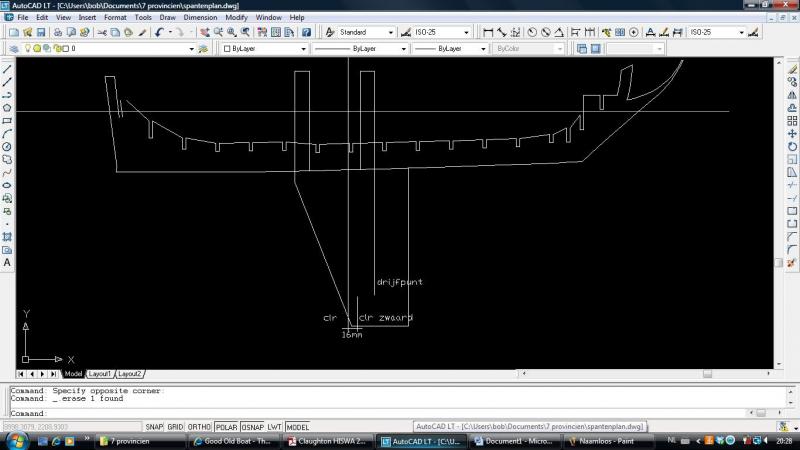Toggle ORTHO mode in status bar
Screen dimensions: 800x450
(x=199, y=427)
